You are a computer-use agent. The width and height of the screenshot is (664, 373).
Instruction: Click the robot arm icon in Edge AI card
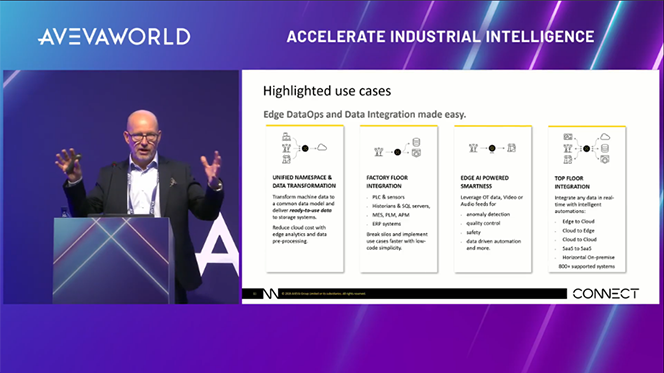click(x=473, y=148)
